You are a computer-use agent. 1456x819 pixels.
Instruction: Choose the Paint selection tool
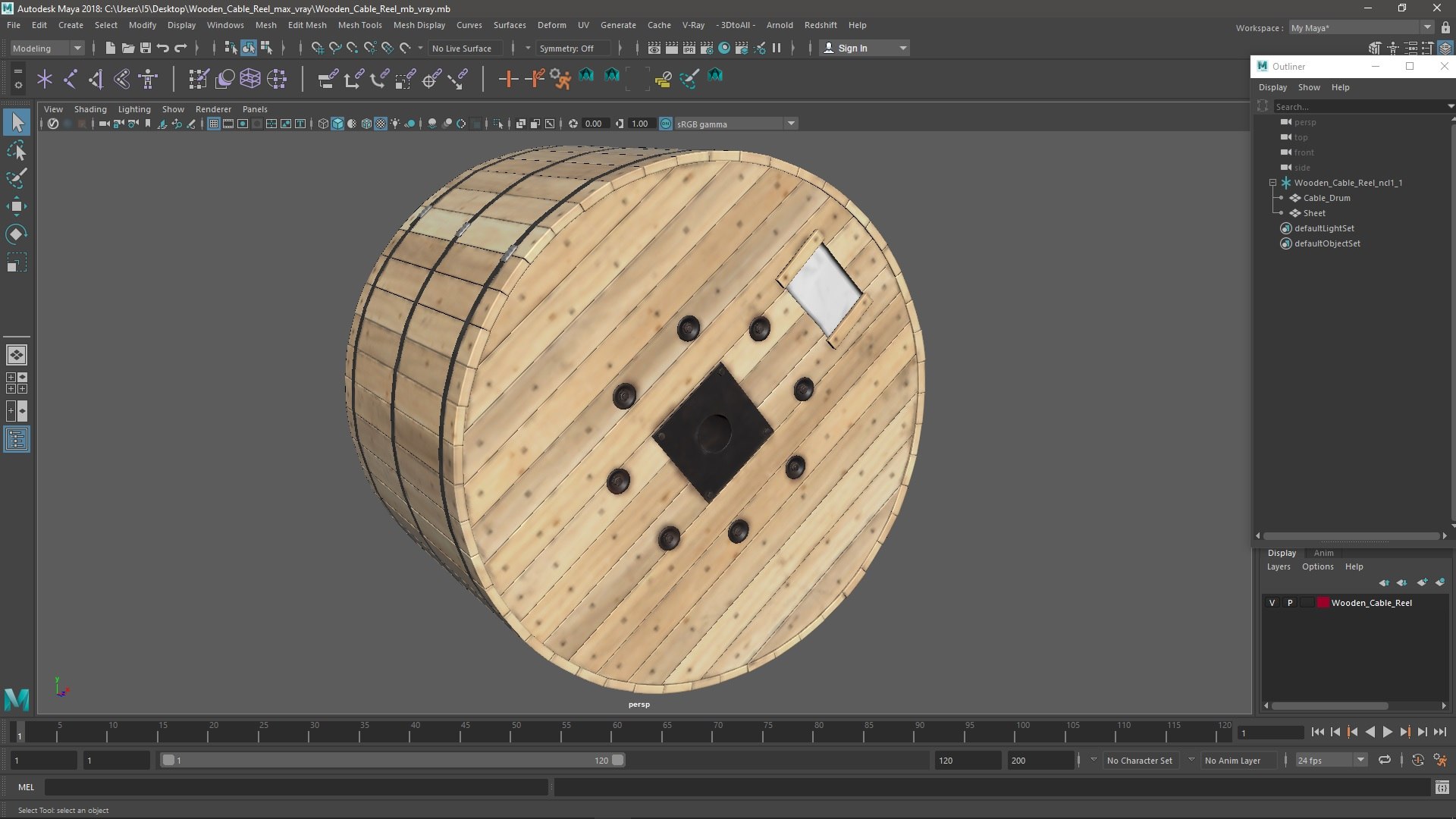[x=17, y=178]
